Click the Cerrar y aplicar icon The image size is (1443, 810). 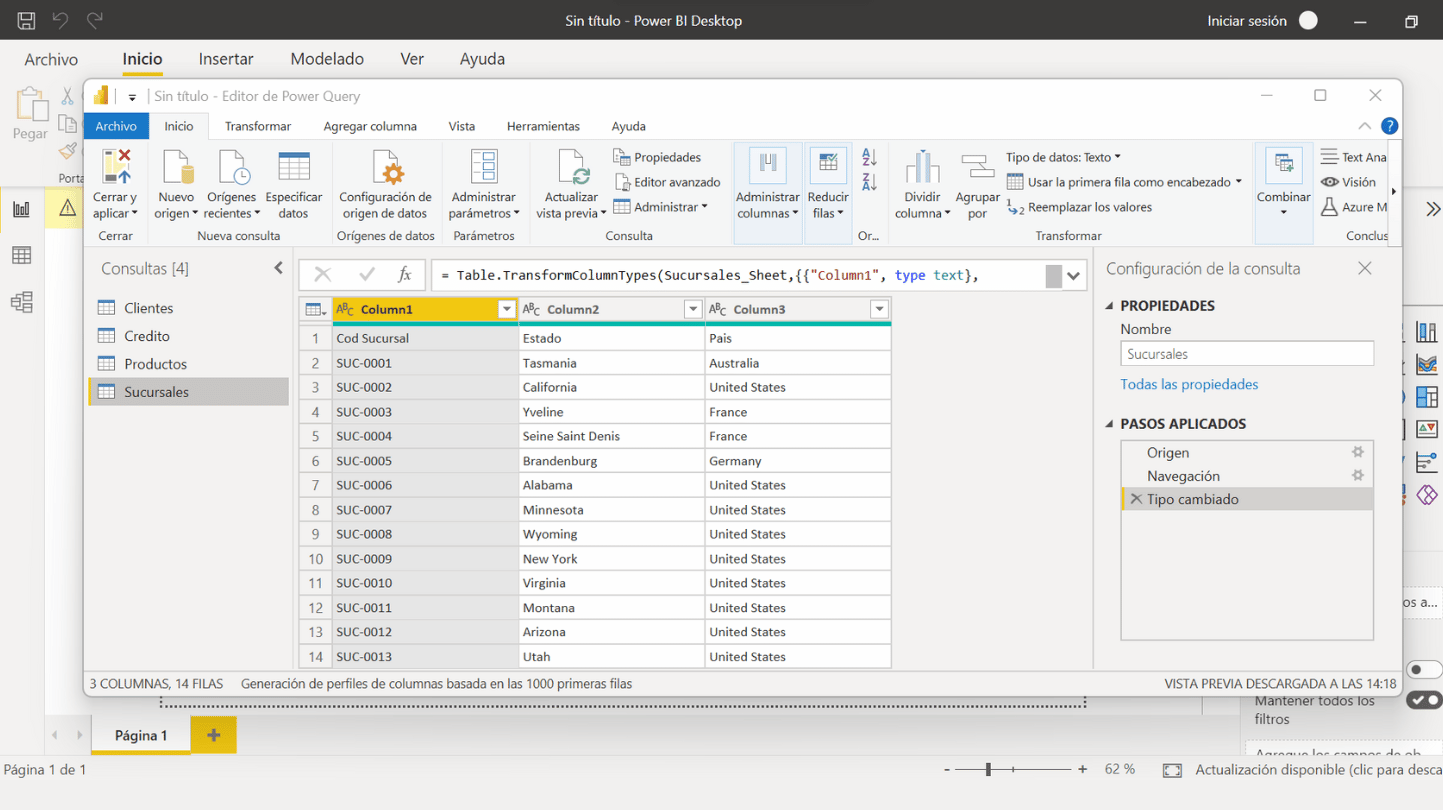pyautogui.click(x=115, y=167)
